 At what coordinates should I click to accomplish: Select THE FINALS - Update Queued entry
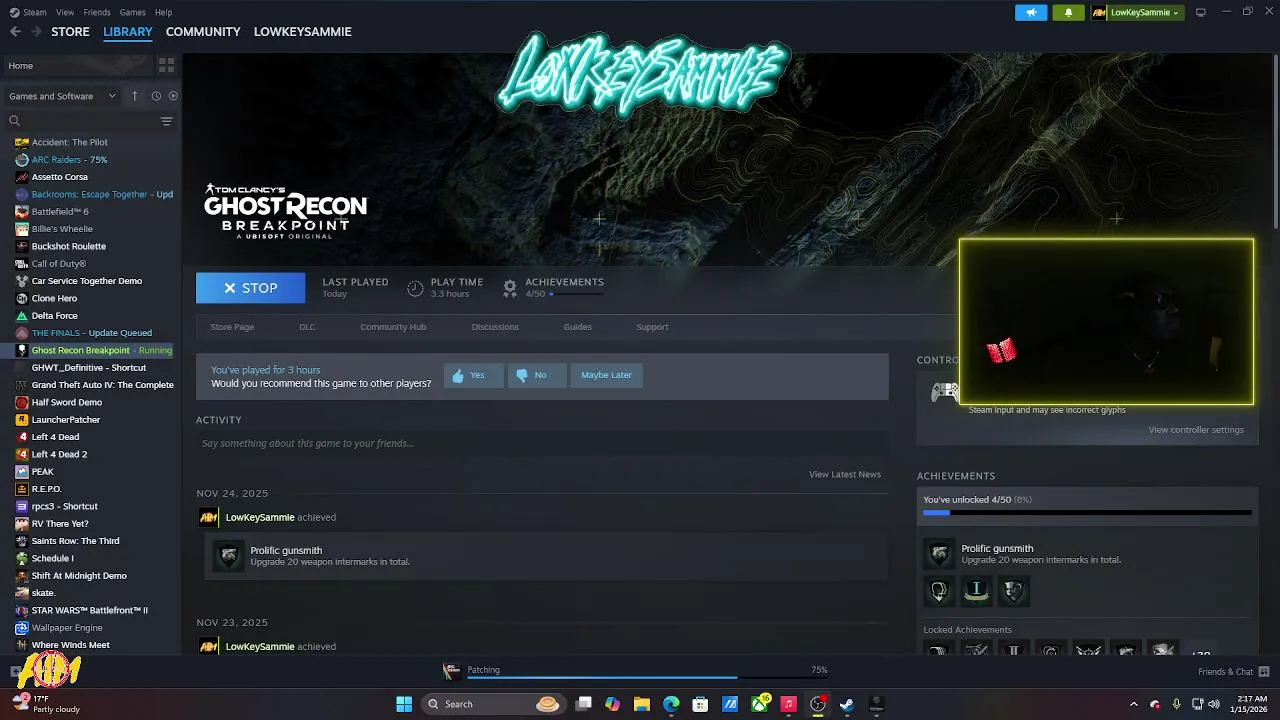coord(90,333)
